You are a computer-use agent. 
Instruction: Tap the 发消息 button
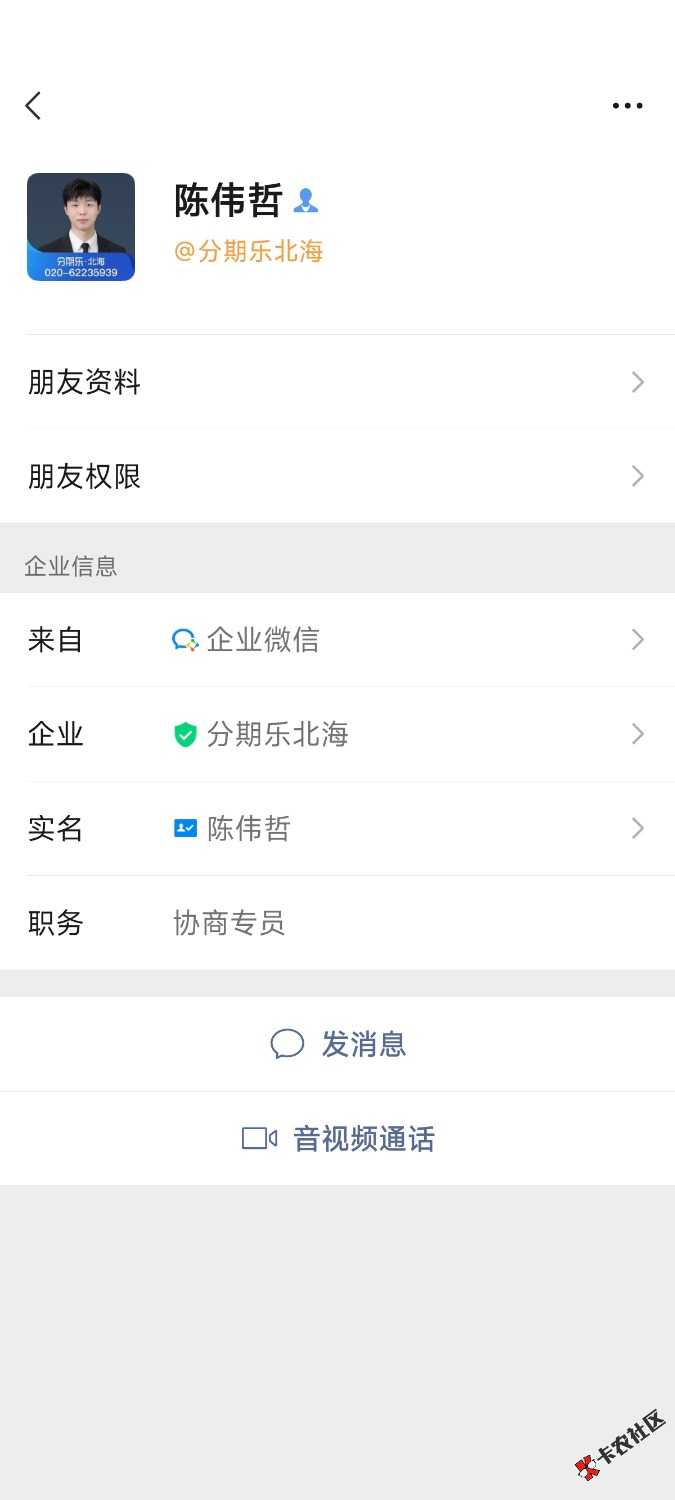click(363, 1044)
